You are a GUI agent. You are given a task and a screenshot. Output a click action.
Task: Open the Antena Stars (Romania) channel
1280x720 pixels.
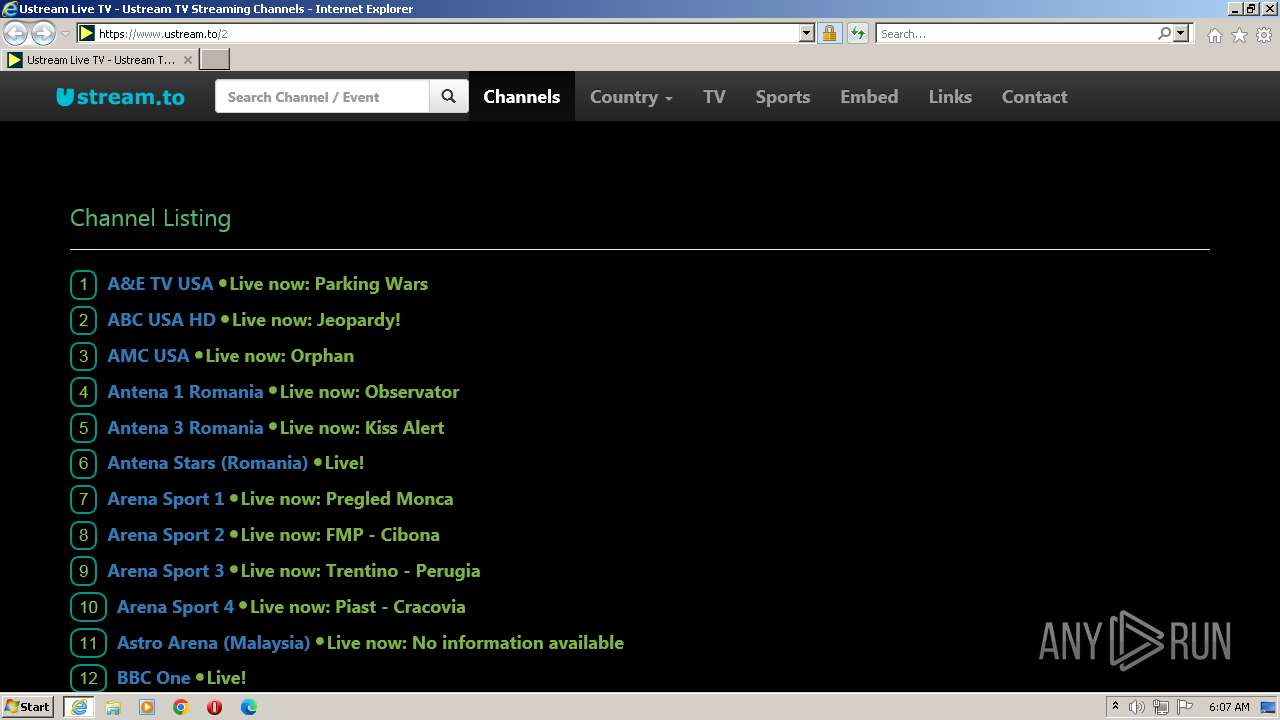pyautogui.click(x=207, y=463)
